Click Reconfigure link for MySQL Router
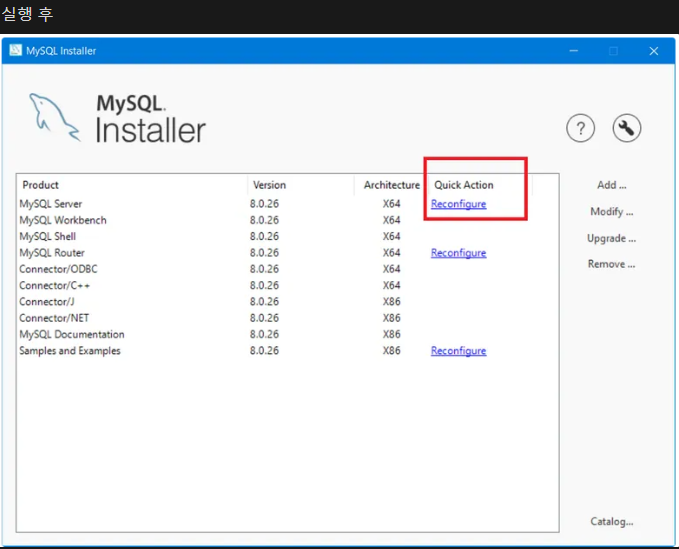679x549 pixels. [458, 253]
